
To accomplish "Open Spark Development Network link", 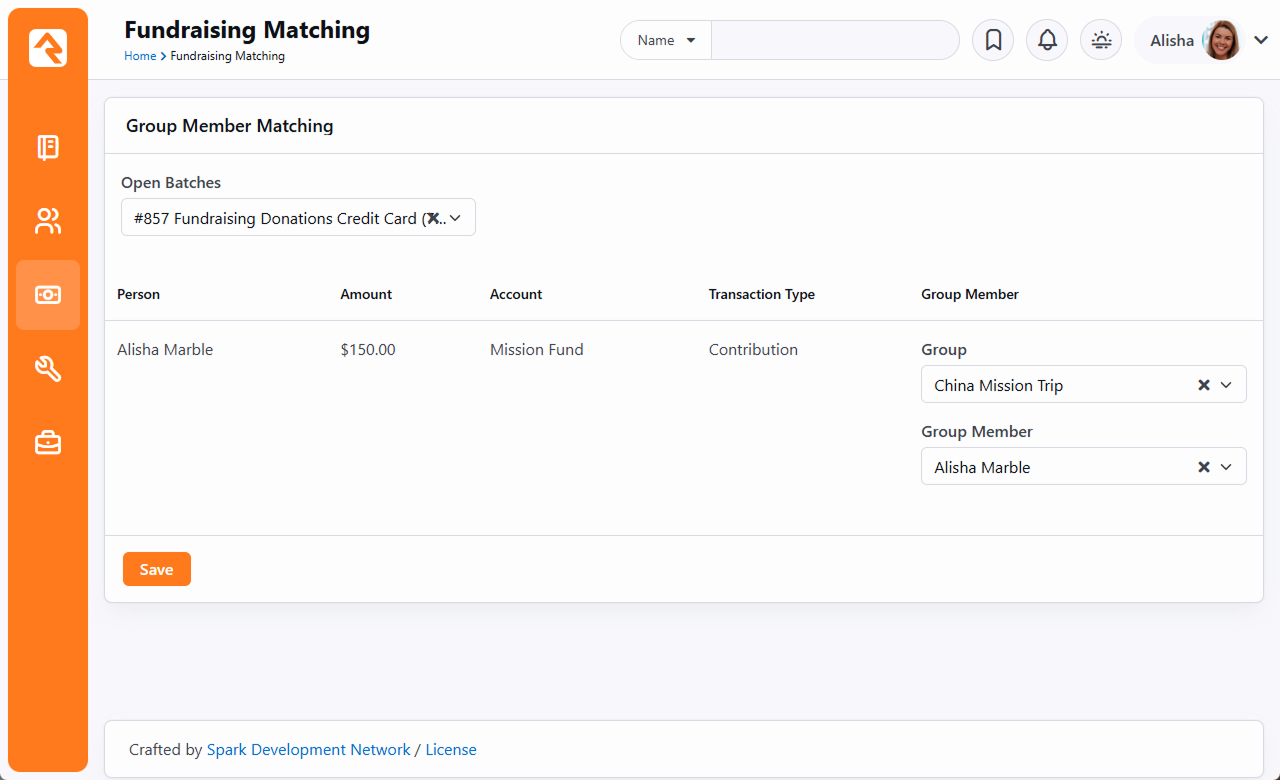I will coord(308,749).
